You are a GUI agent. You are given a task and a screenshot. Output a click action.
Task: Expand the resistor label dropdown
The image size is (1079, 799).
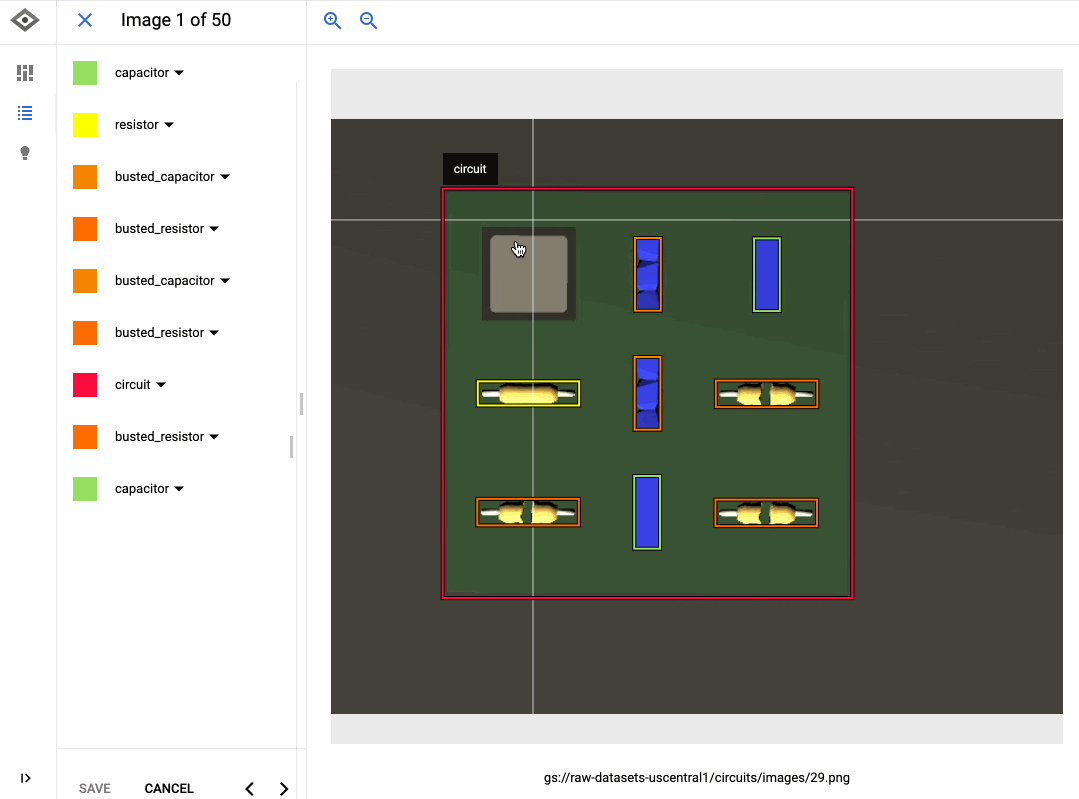point(167,124)
